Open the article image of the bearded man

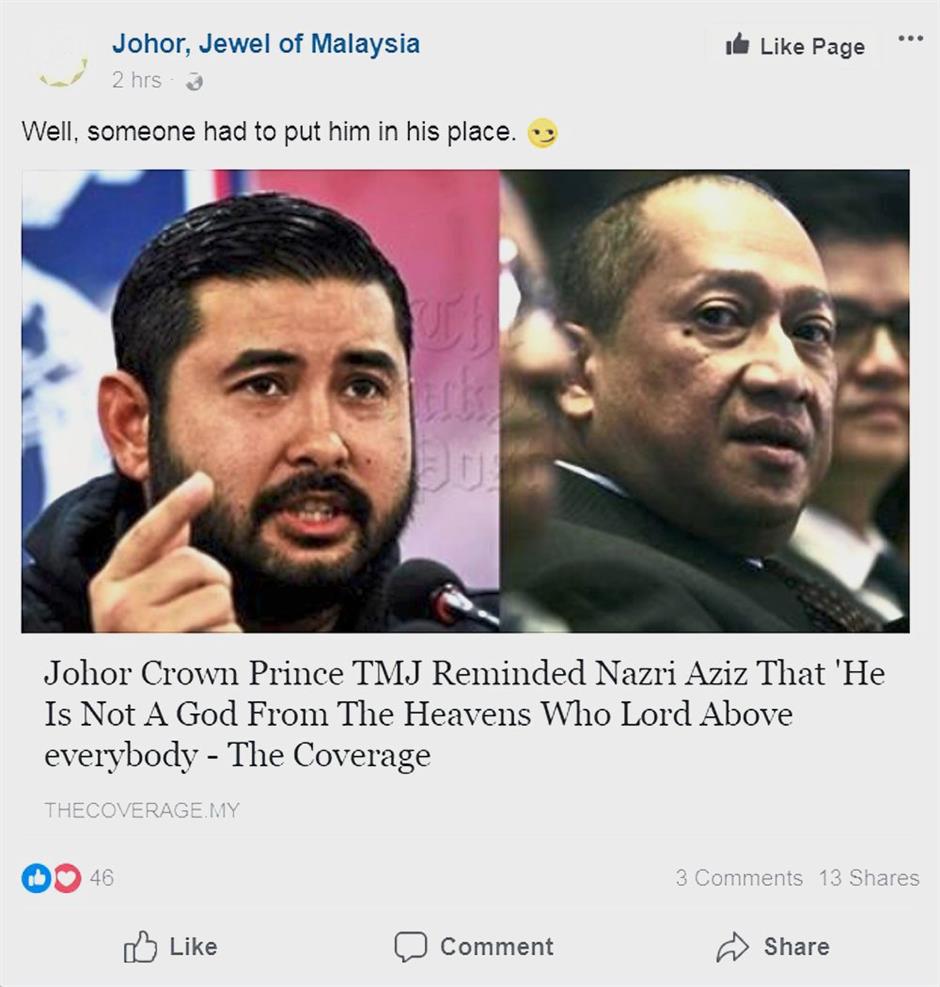(261, 401)
